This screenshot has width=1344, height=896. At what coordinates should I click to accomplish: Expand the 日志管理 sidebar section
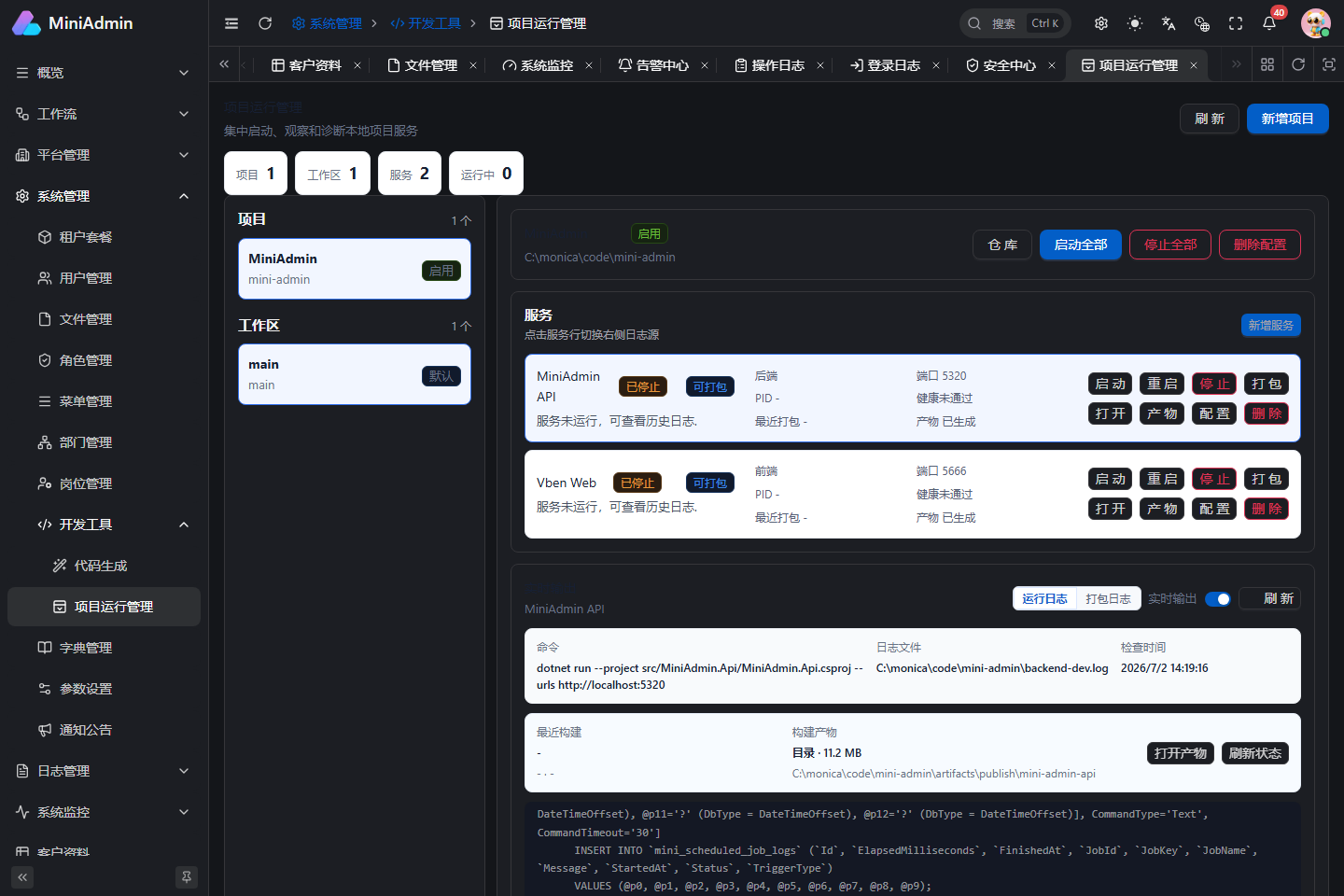pos(104,771)
